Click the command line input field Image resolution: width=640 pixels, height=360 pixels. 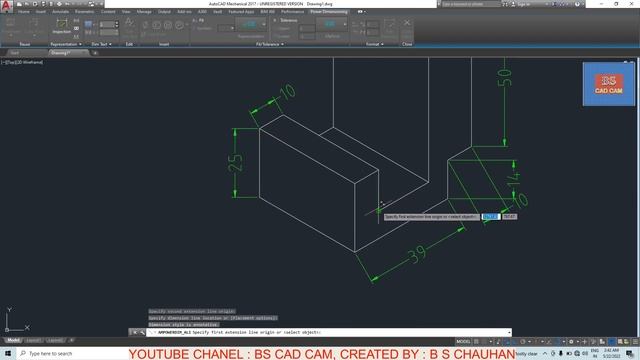click(329, 332)
